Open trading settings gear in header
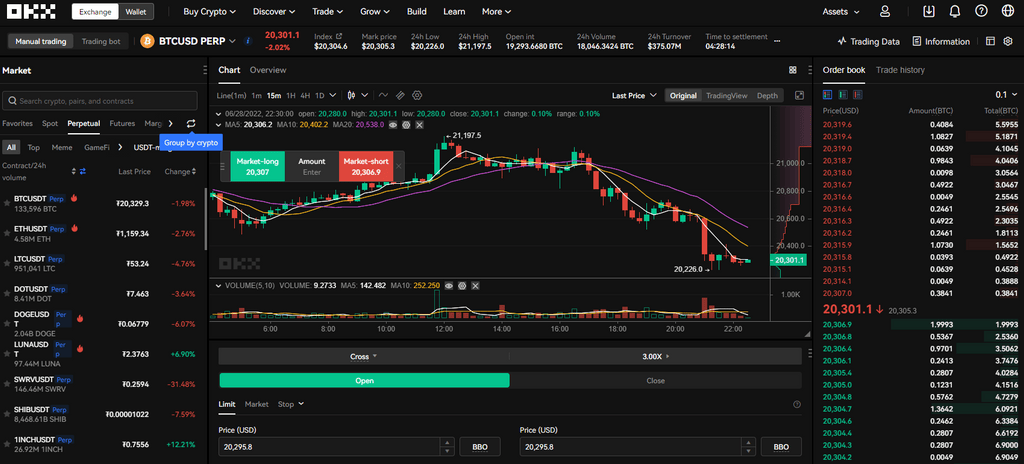Screen dimensions: 1024x464 [x=1008, y=41]
